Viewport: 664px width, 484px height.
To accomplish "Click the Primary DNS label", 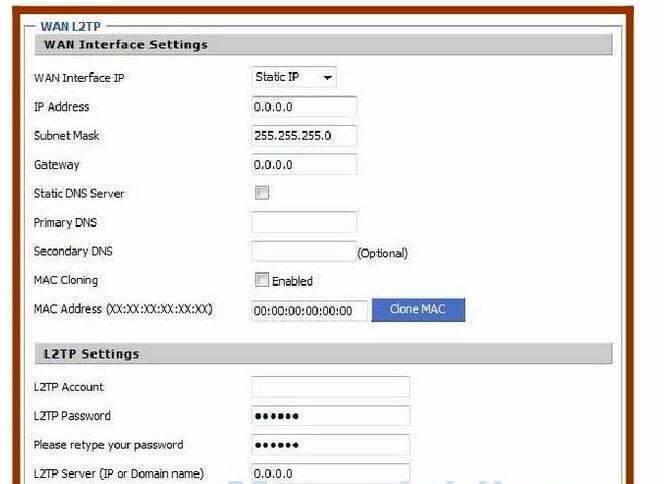I will [65, 223].
